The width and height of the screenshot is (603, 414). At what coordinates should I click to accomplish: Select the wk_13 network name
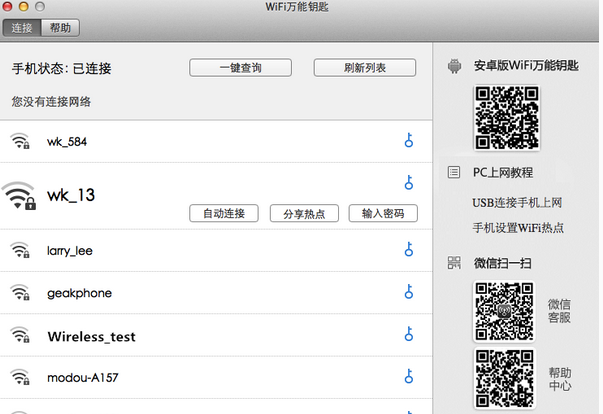pyautogui.click(x=71, y=195)
